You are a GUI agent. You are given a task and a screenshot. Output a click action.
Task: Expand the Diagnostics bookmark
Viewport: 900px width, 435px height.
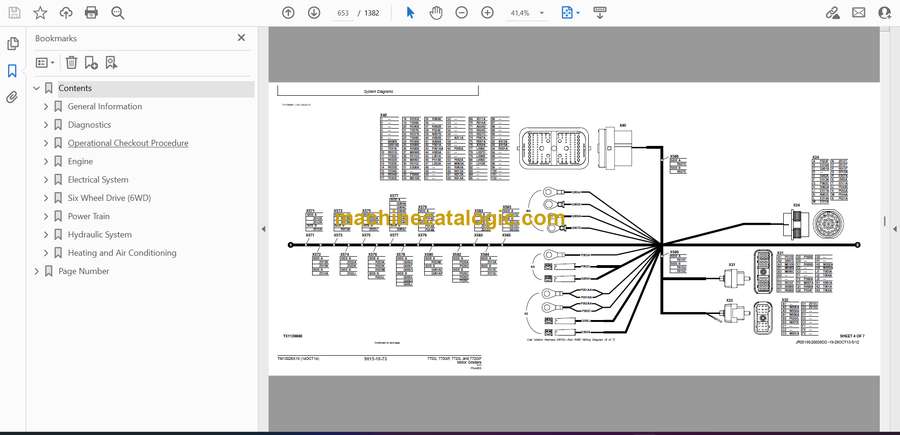click(x=46, y=125)
